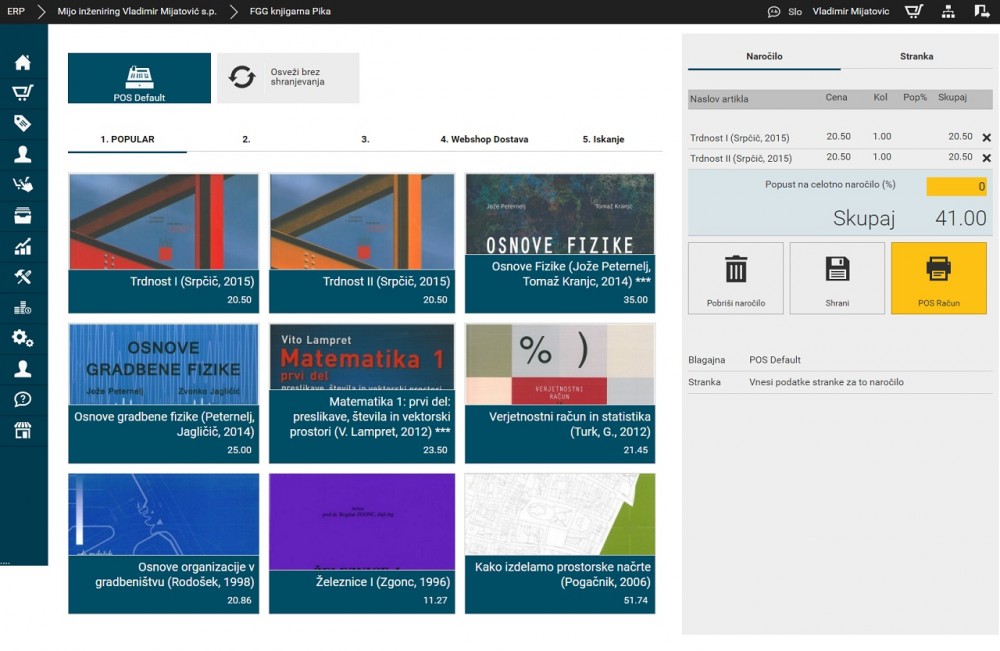Click the logout arrow icon at top right
Viewport: 1000px width, 651px height.
click(981, 12)
